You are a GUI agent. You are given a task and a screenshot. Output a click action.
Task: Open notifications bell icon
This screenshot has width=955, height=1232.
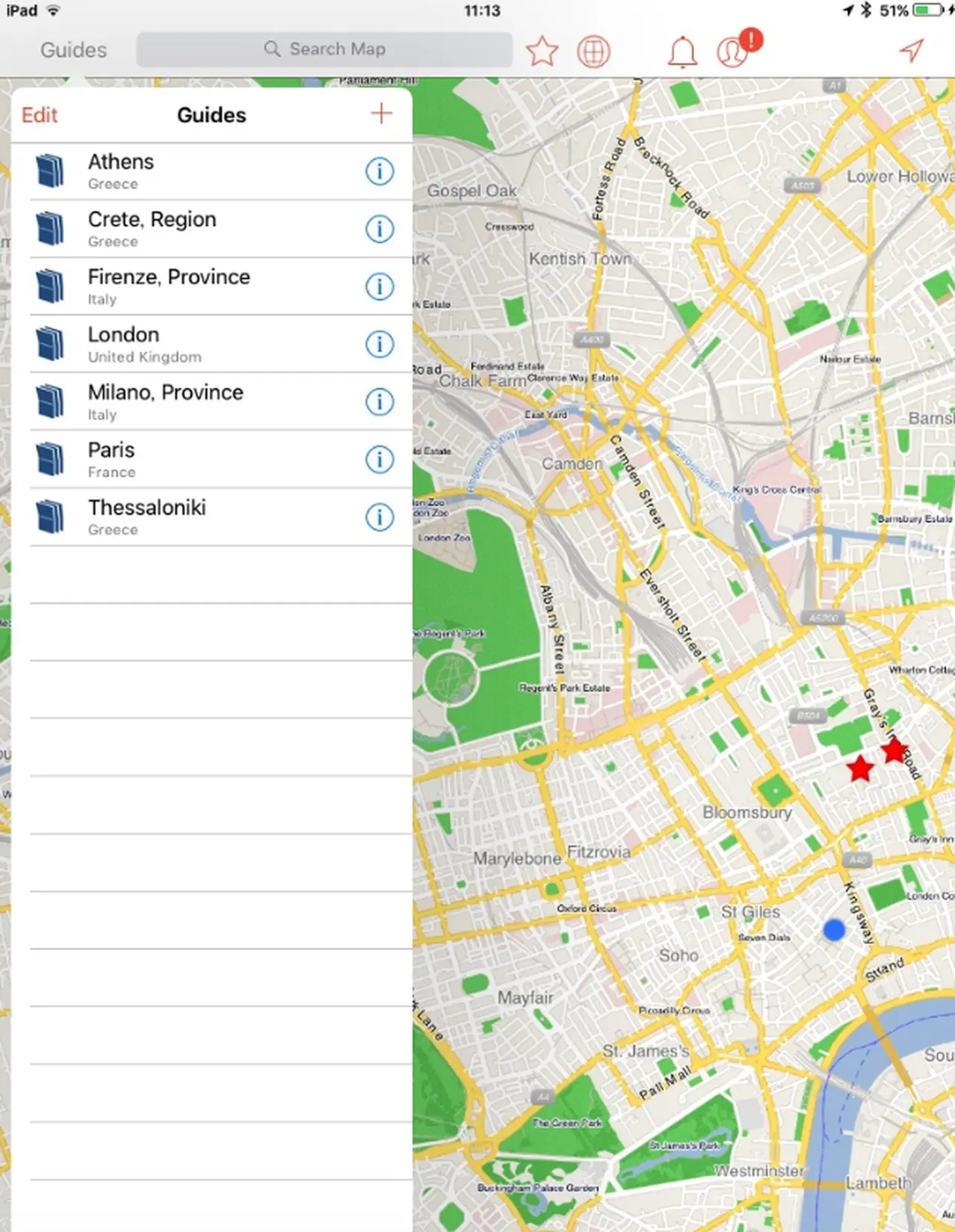click(682, 52)
